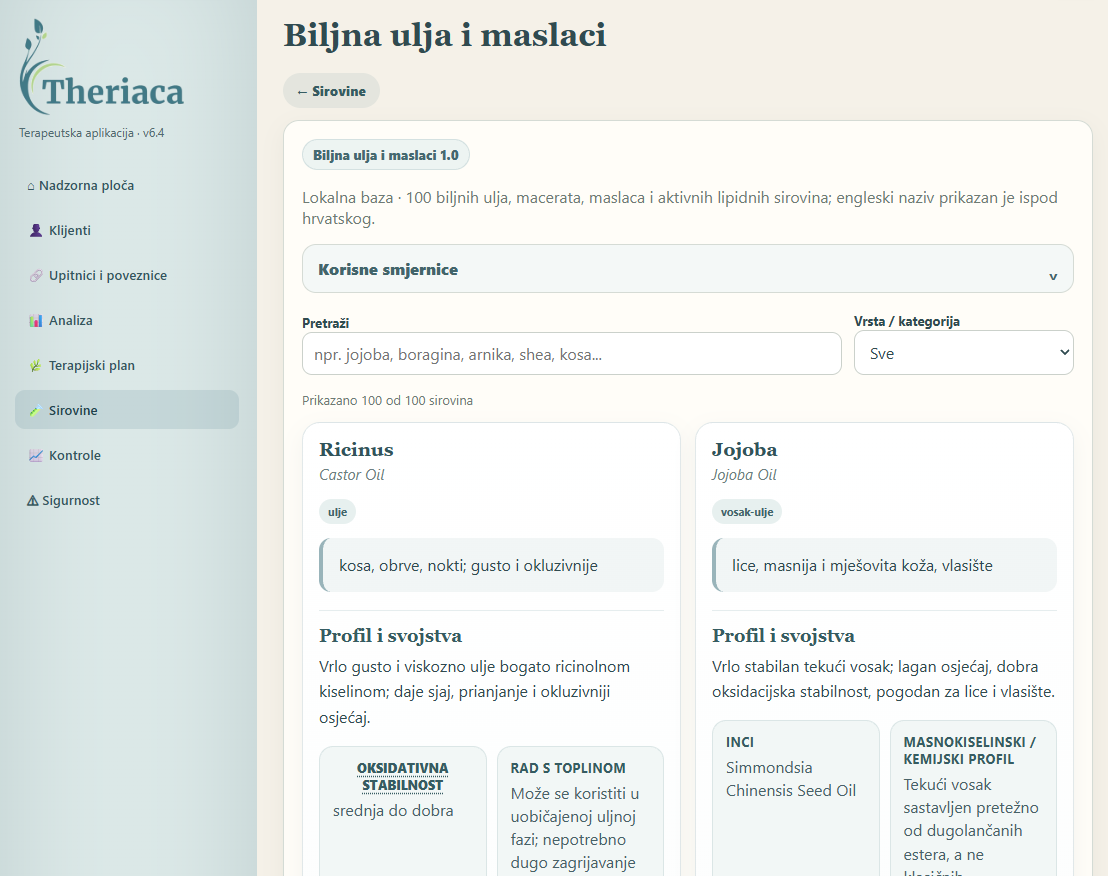1108x876 pixels.
Task: Click the 'Jojoba Oil' English name
Action: (x=744, y=475)
